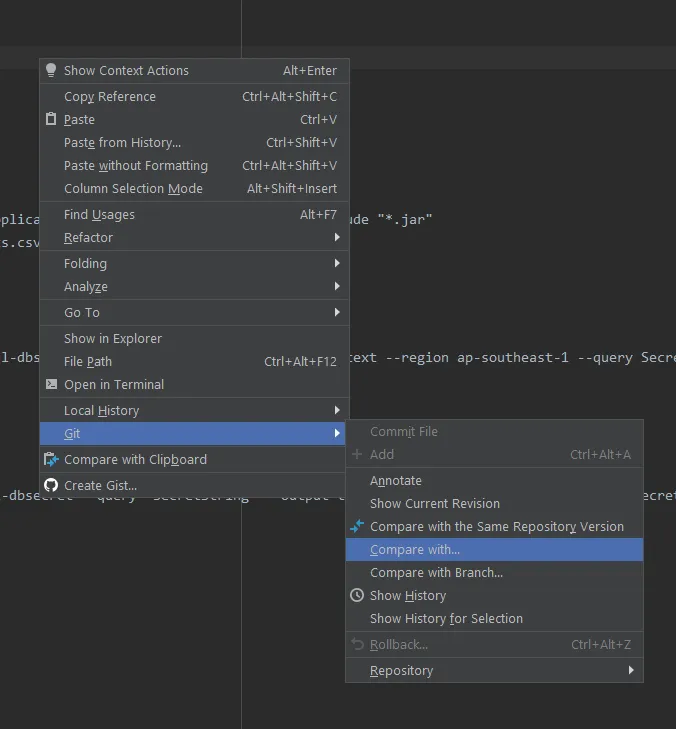Screen dimensions: 676x729
Task: Click Annotate in the Git submenu
Action: (396, 480)
